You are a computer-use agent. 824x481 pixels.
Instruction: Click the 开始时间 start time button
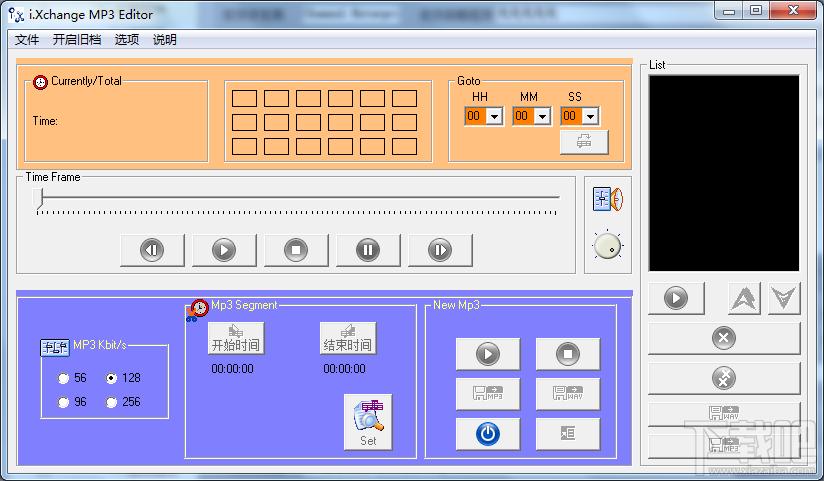click(x=236, y=339)
